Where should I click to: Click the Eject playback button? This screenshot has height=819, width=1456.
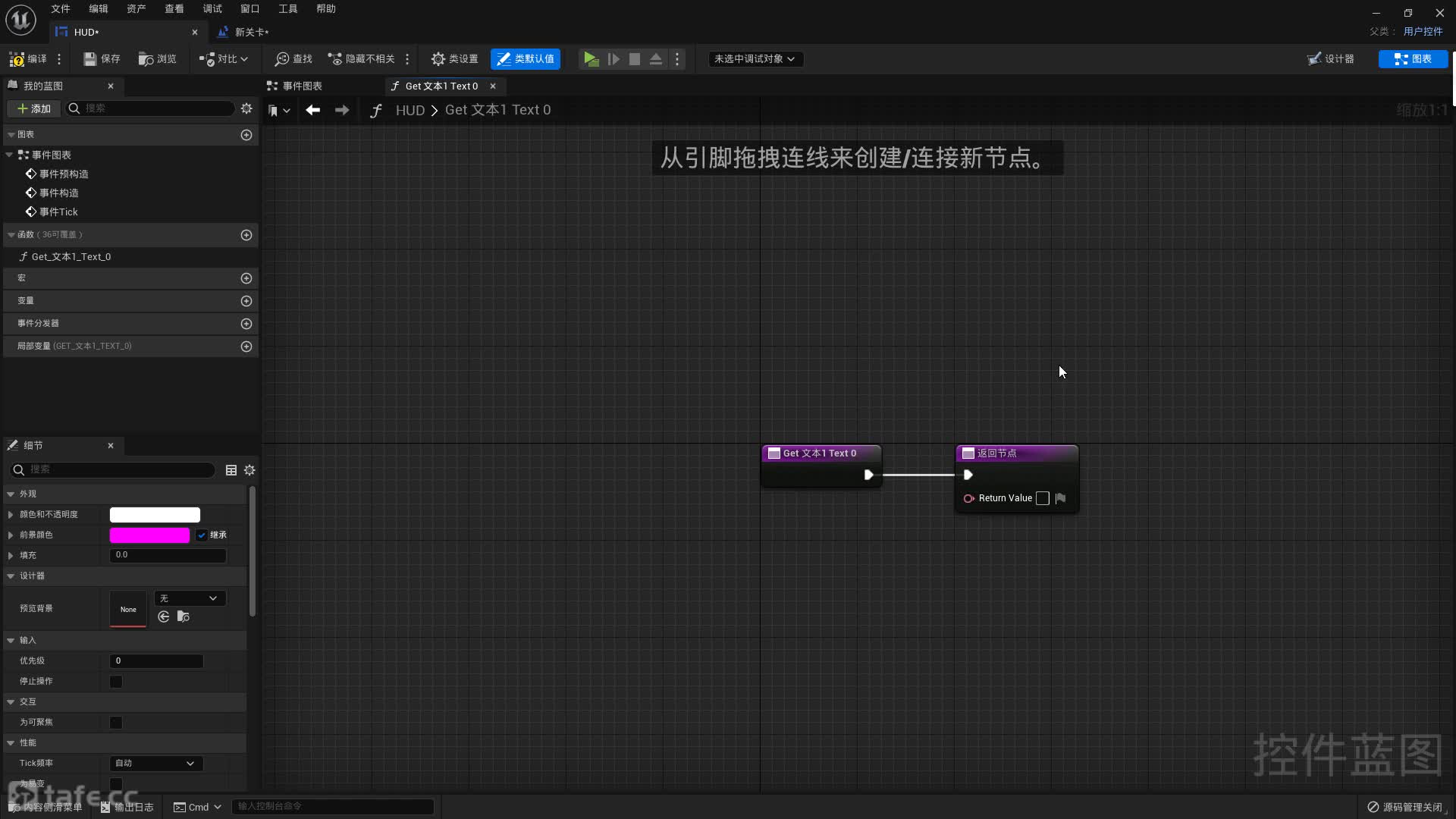[x=656, y=58]
